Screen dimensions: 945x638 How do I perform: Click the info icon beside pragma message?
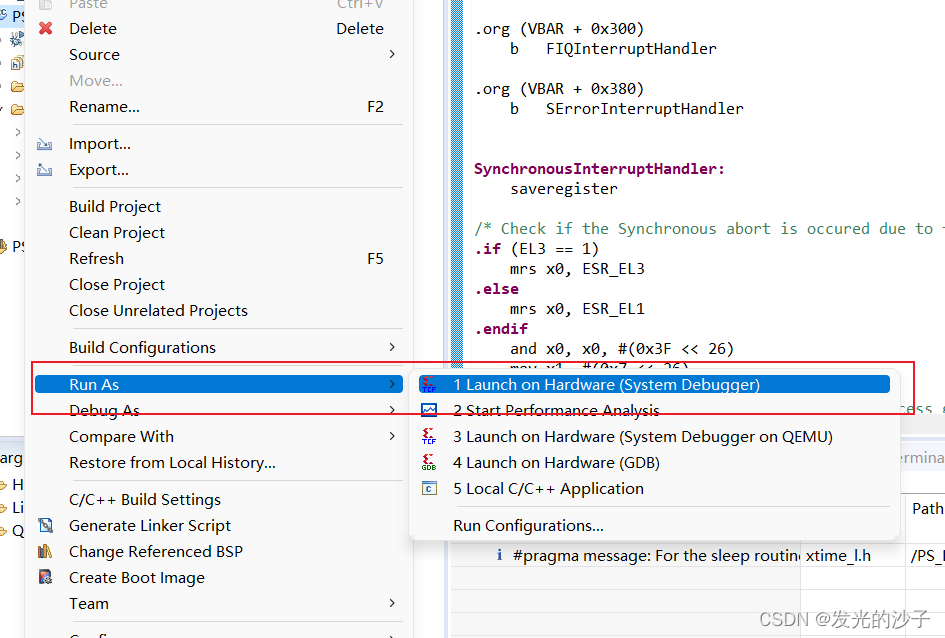pyautogui.click(x=499, y=555)
